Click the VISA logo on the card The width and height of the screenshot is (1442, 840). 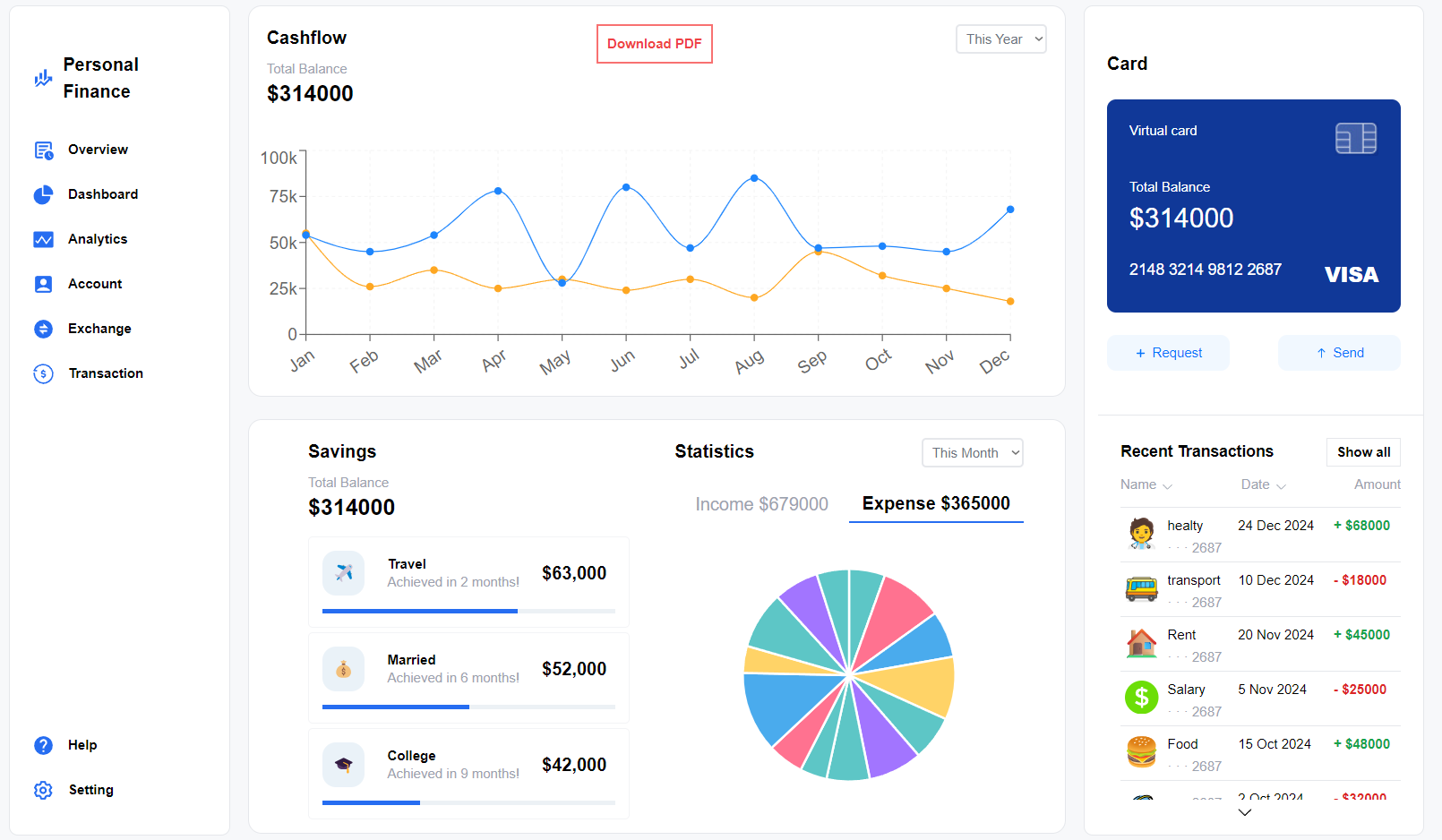click(1352, 275)
